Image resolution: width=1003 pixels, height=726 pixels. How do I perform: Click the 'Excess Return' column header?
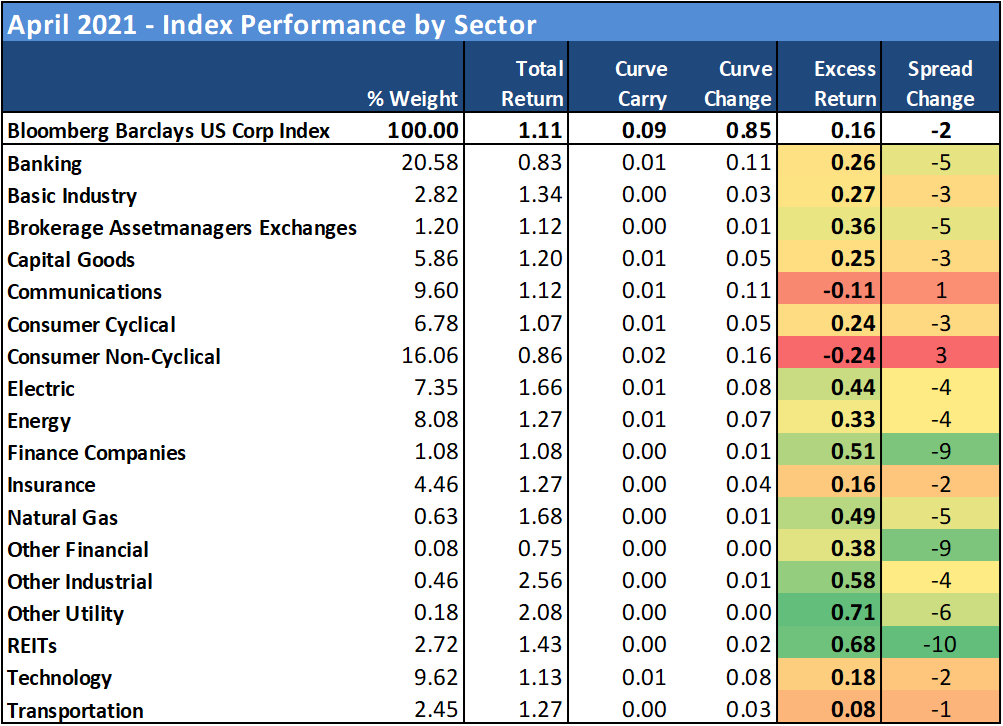(845, 84)
